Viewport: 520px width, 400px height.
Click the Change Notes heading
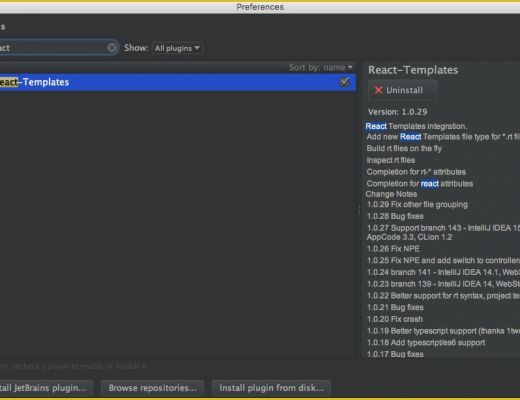click(x=391, y=194)
